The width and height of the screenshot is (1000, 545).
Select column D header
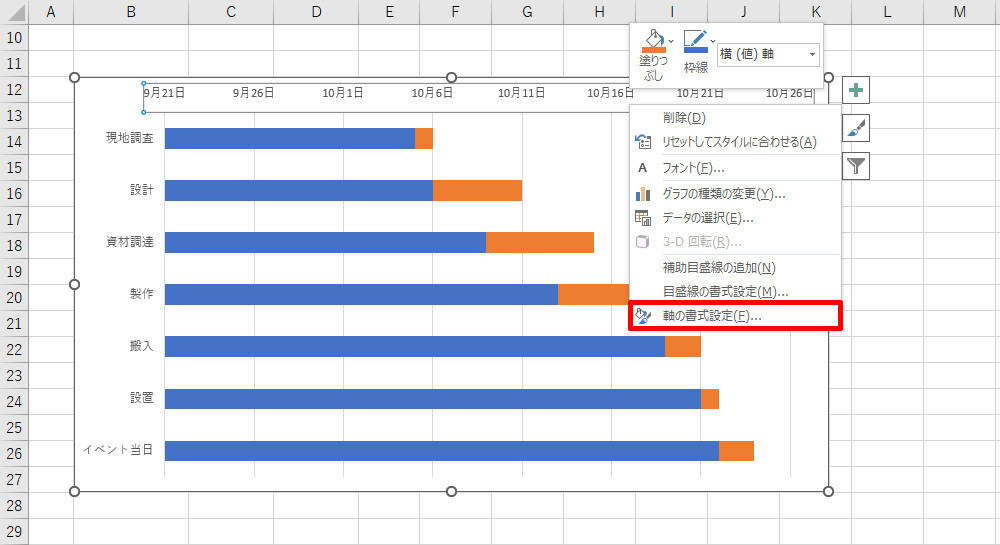[x=316, y=12]
